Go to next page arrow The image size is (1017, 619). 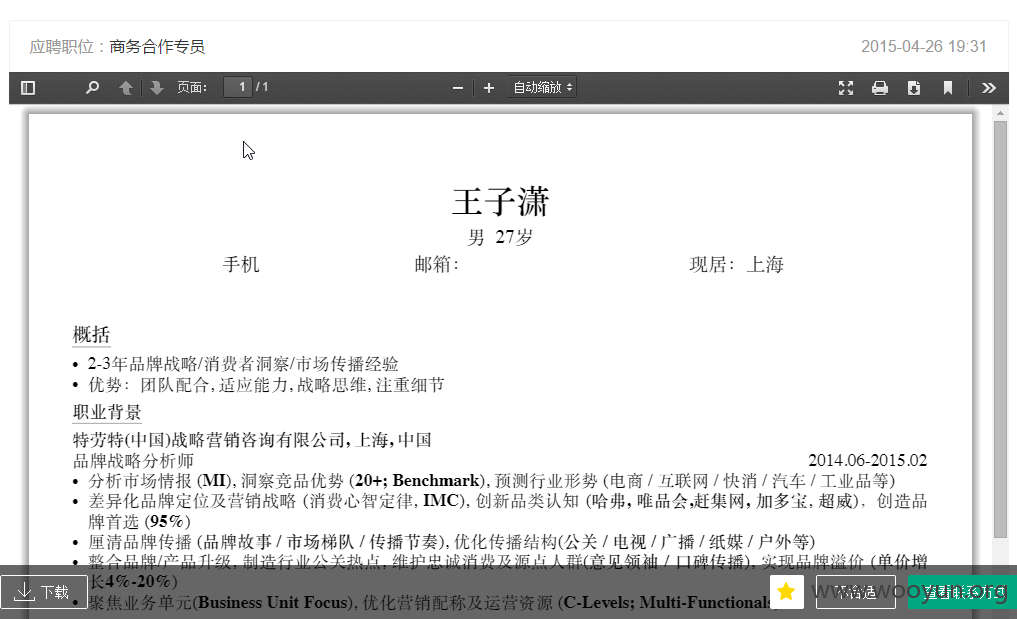(x=156, y=88)
